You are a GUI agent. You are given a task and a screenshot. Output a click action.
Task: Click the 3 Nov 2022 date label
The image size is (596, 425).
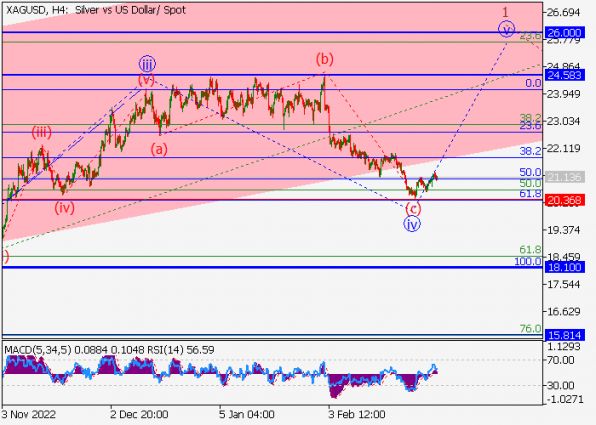coord(29,414)
